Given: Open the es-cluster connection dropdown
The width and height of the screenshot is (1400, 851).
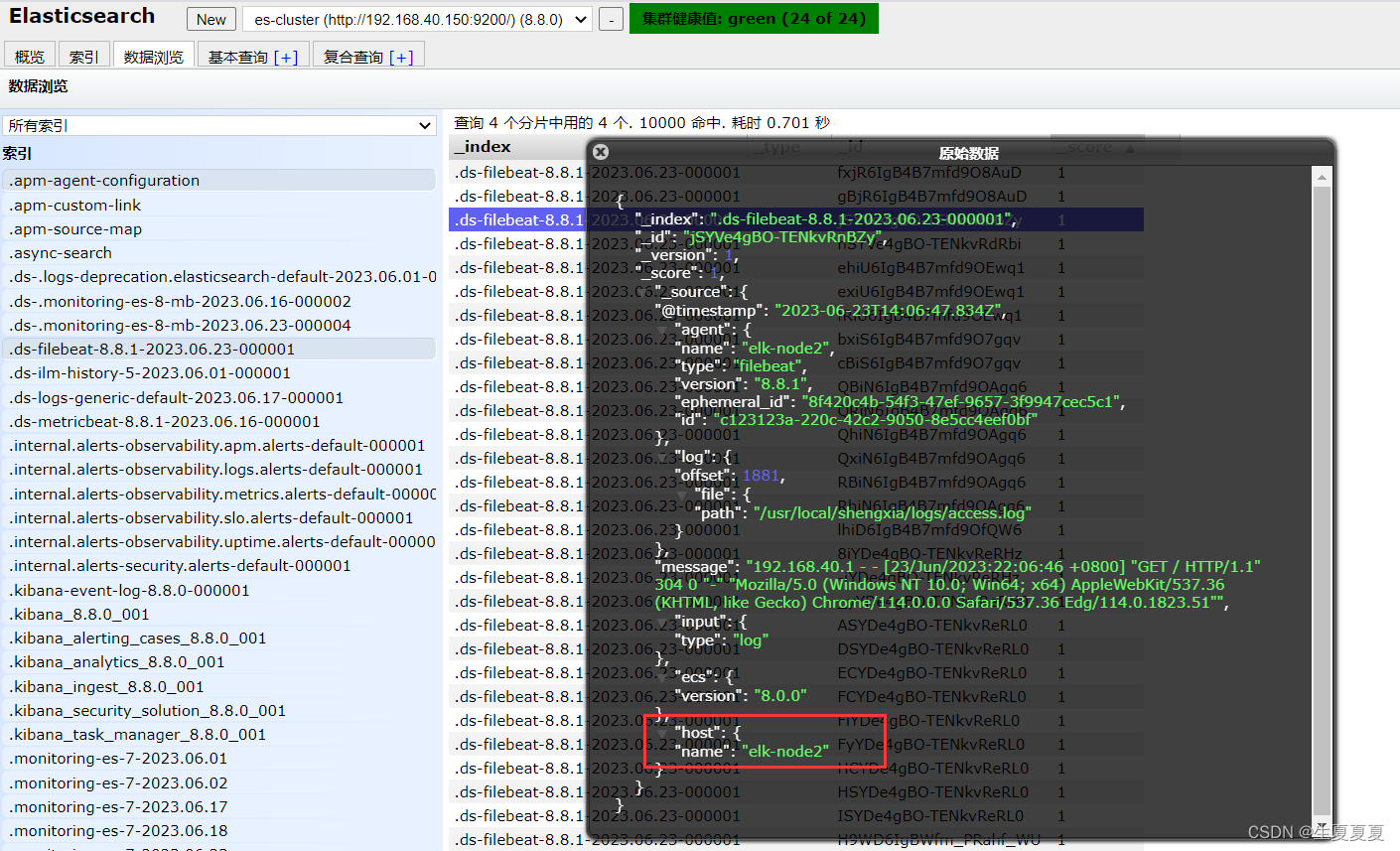Looking at the screenshot, I should click(x=417, y=19).
